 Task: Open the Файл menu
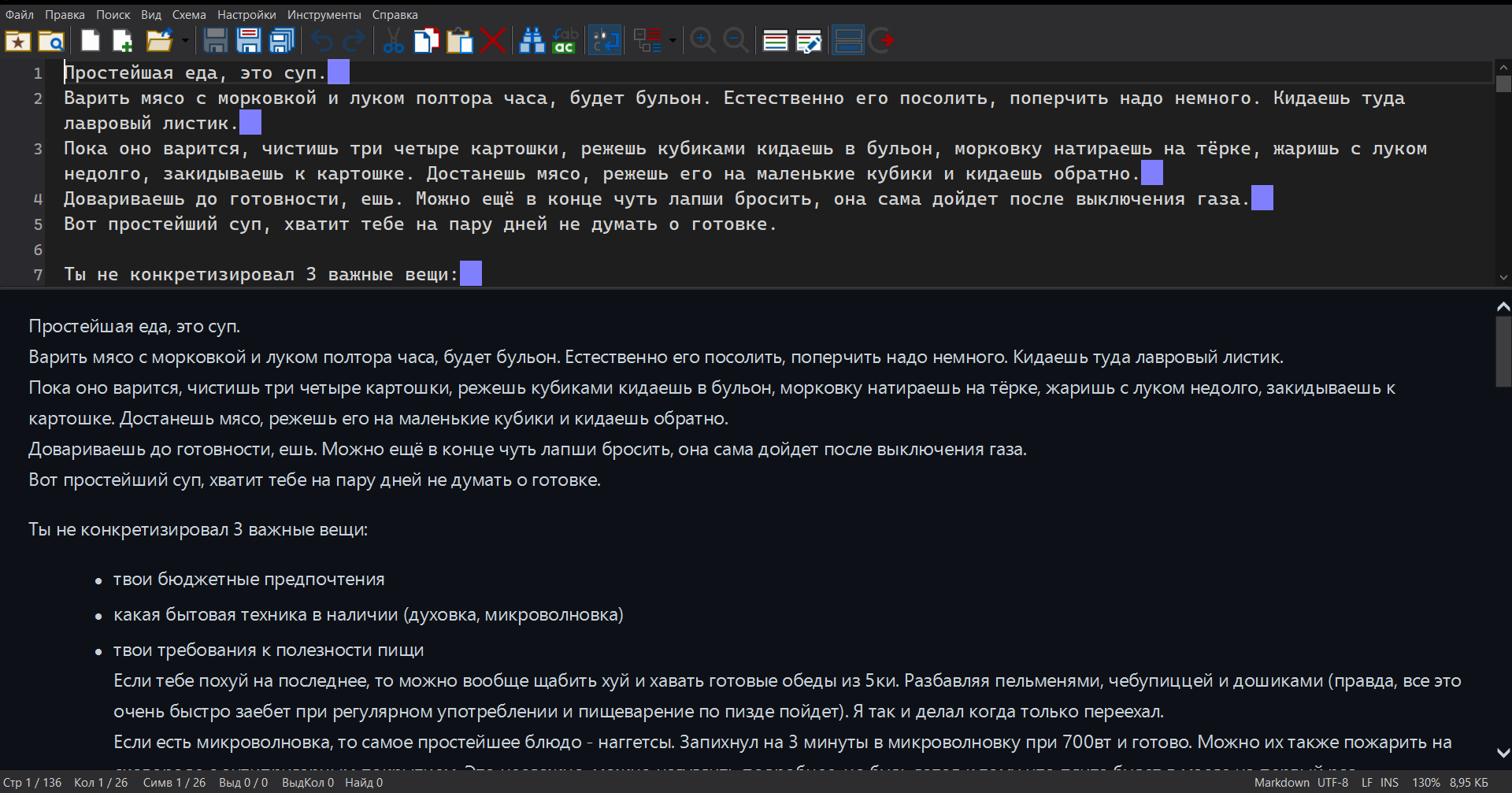pos(20,15)
